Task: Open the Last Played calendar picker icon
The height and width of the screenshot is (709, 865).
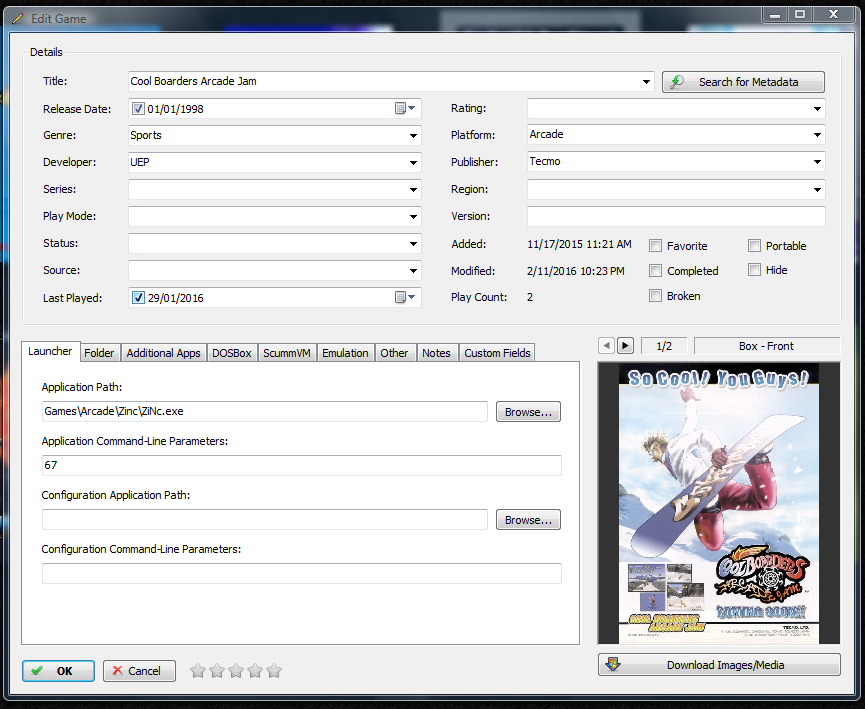Action: [x=405, y=297]
